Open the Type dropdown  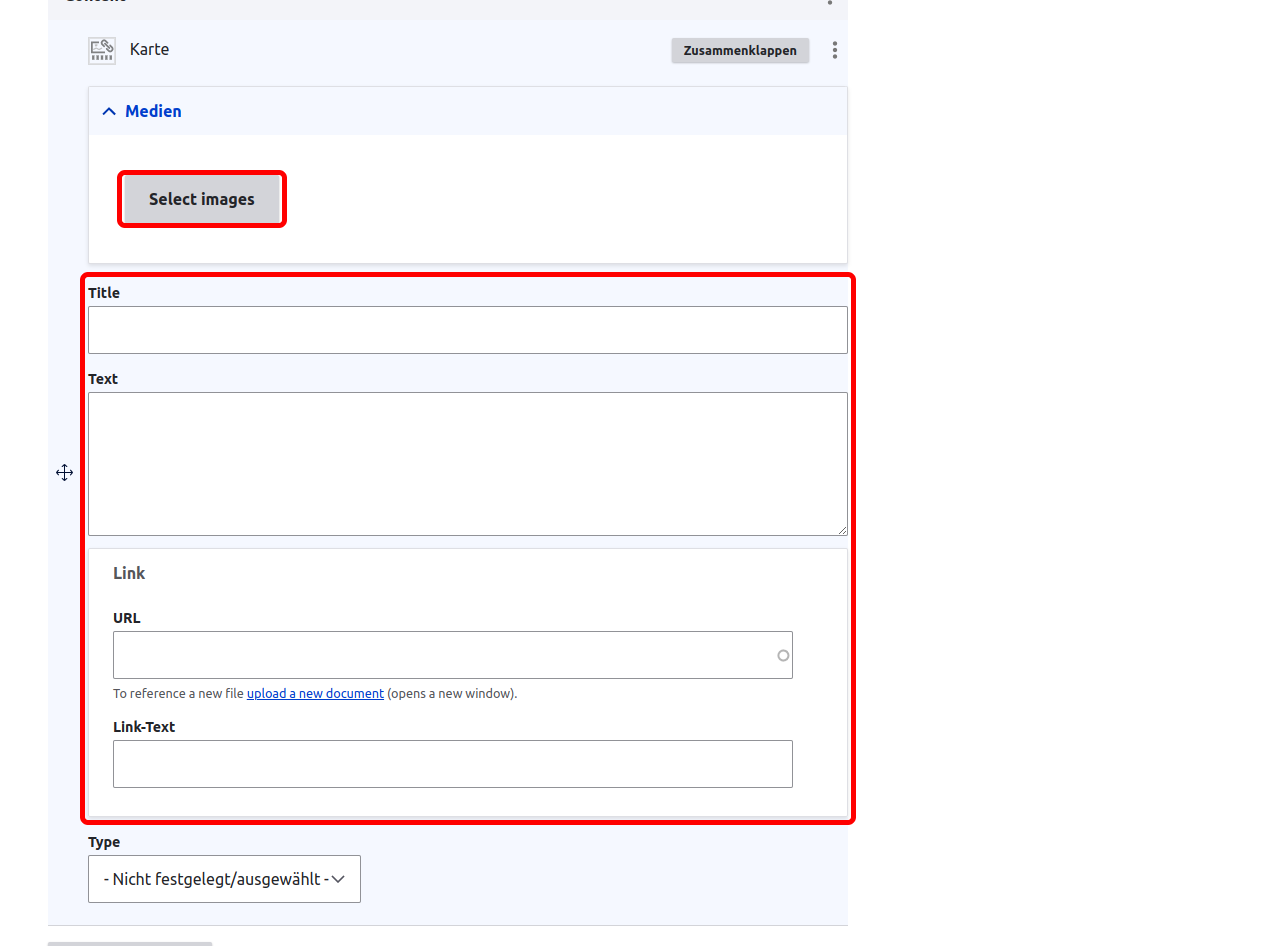click(224, 879)
